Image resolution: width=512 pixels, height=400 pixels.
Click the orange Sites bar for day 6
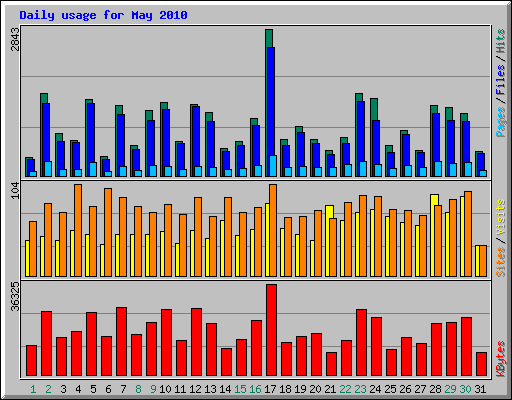(108, 232)
